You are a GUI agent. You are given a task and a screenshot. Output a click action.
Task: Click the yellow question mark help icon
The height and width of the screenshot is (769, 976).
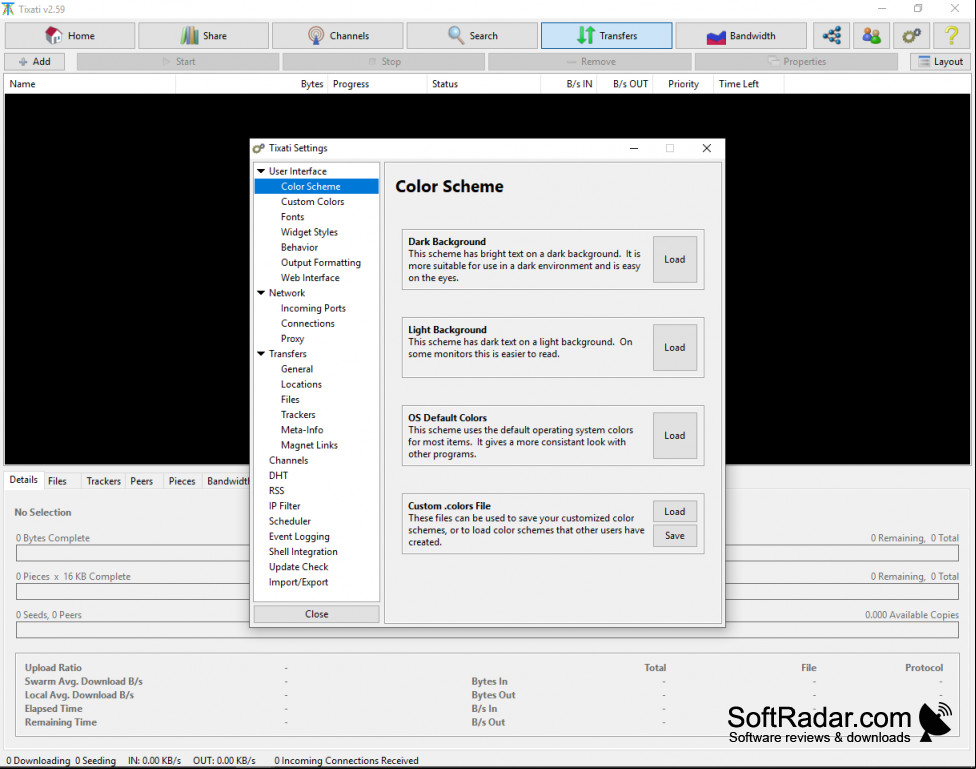[951, 35]
